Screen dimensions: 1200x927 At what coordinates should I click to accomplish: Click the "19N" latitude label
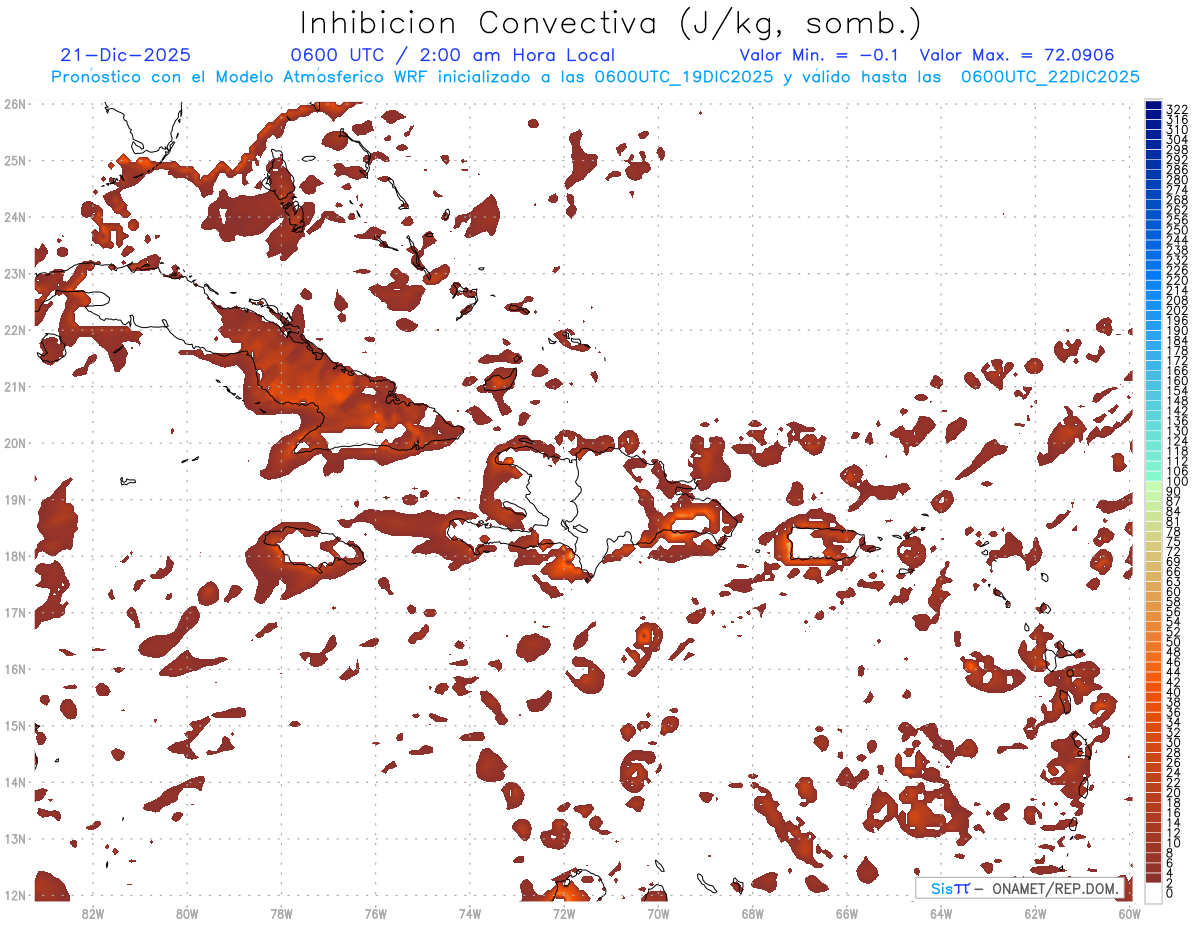pos(15,499)
